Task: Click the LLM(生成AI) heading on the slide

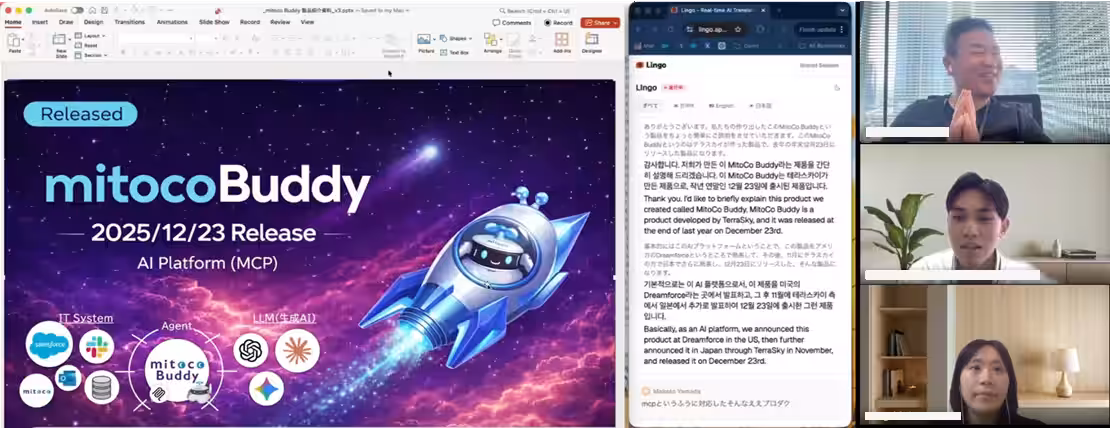Action: [x=284, y=318]
